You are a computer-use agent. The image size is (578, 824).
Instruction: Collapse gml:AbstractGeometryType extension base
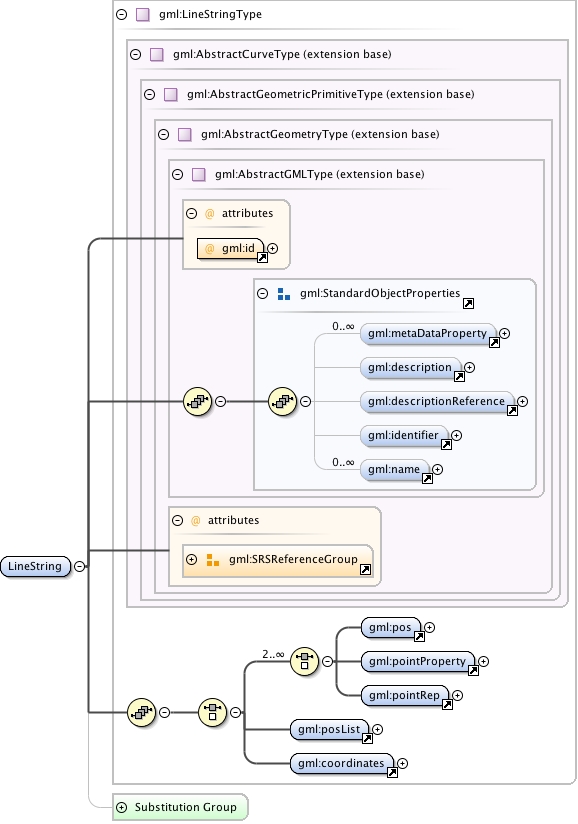pyautogui.click(x=163, y=135)
